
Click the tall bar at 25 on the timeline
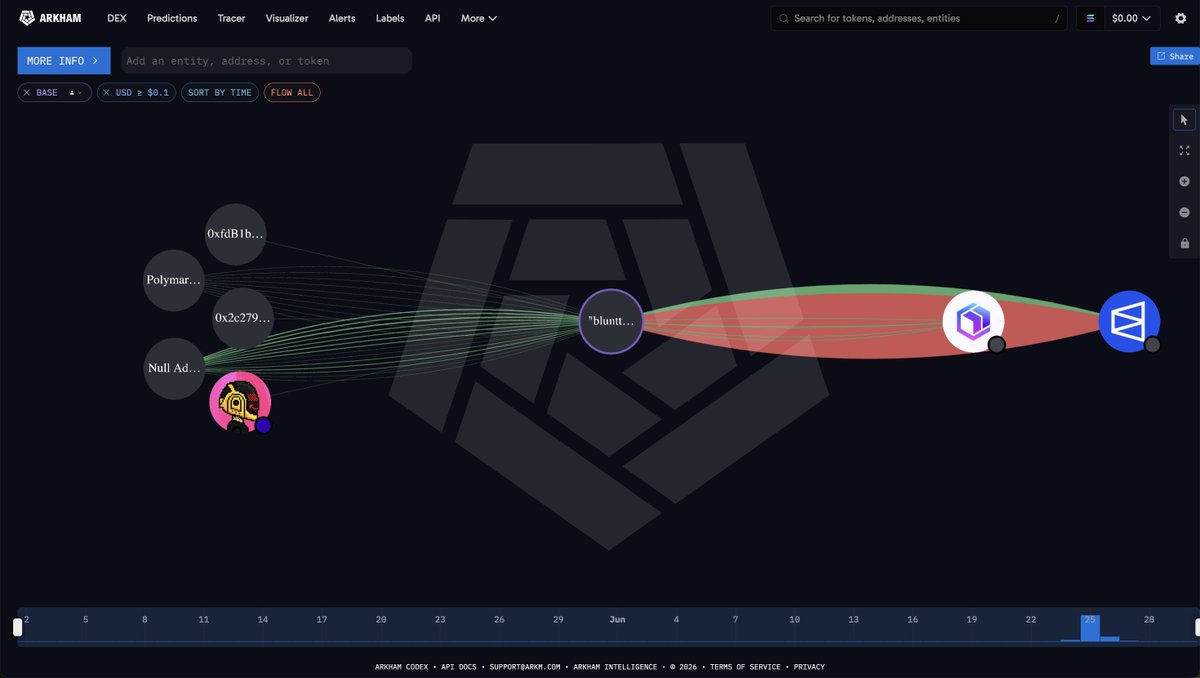(1090, 628)
